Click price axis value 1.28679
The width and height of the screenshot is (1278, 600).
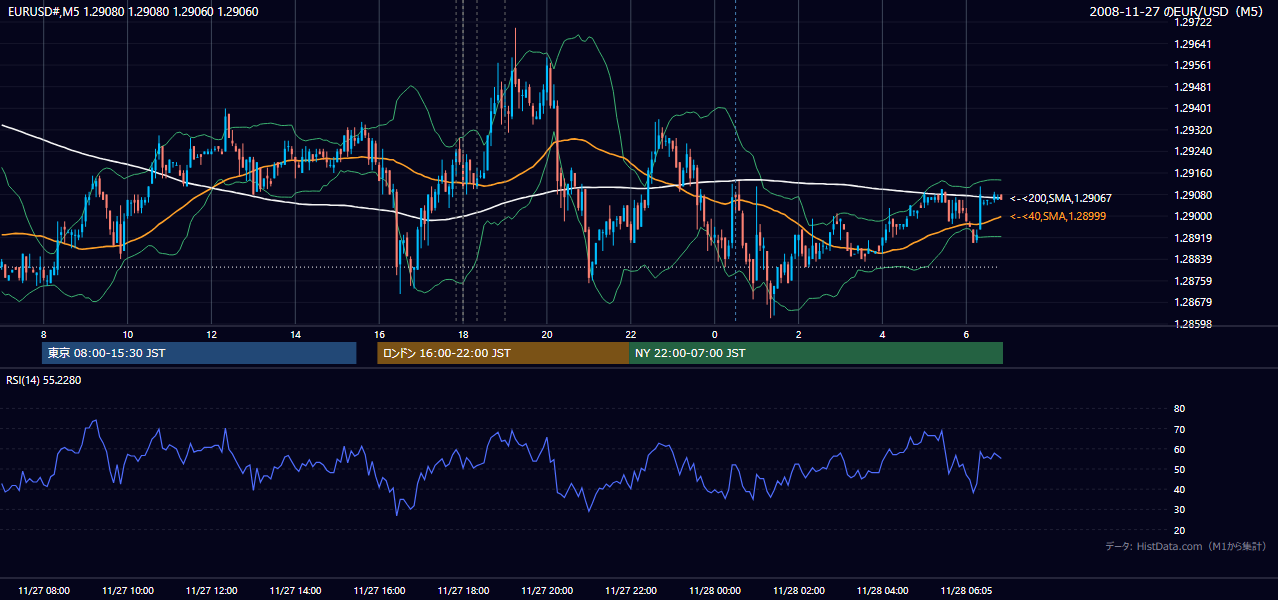click(1192, 302)
